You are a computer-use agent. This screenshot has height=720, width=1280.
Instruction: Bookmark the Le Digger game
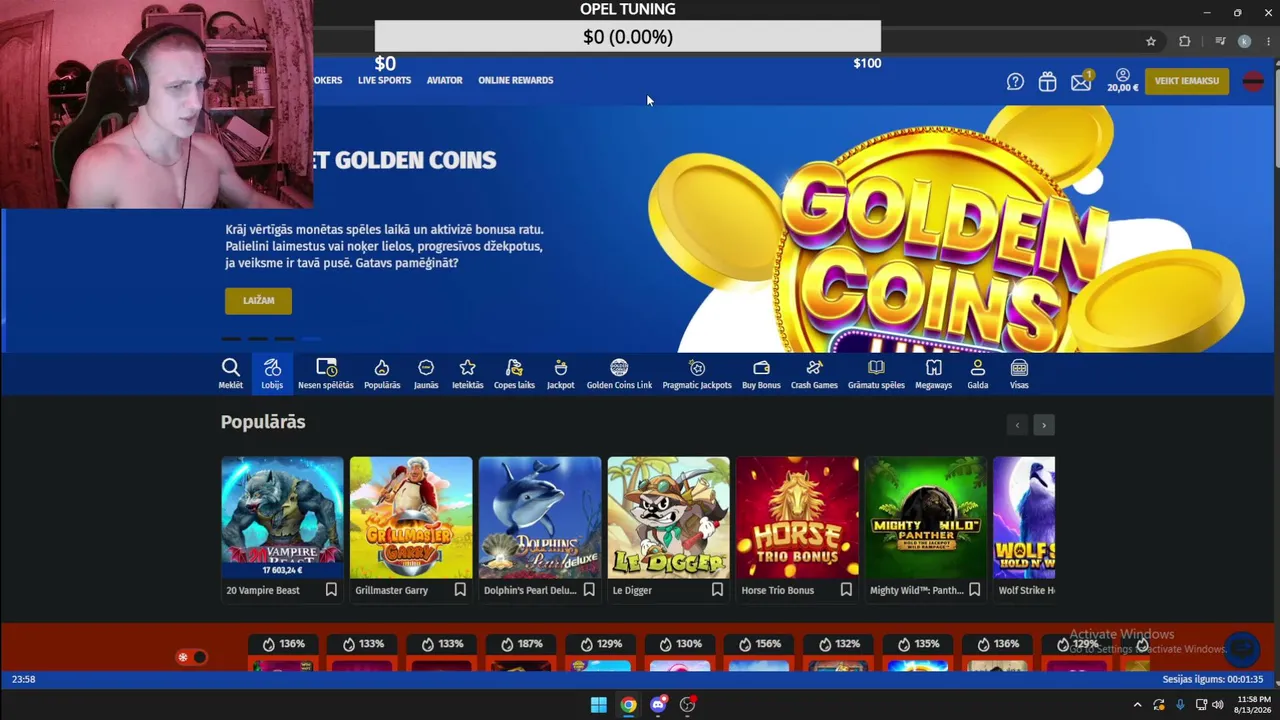(717, 590)
